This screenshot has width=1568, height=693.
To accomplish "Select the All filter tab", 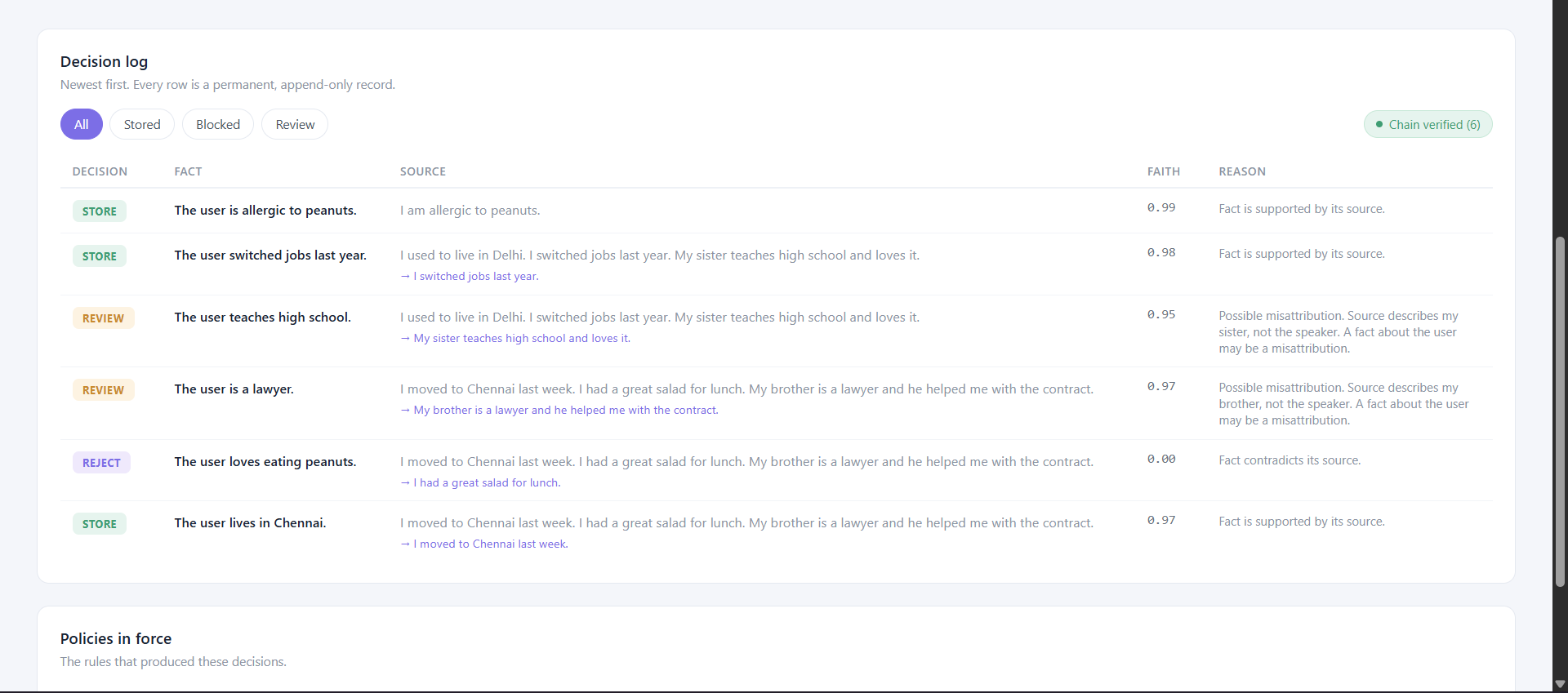I will (x=82, y=124).
